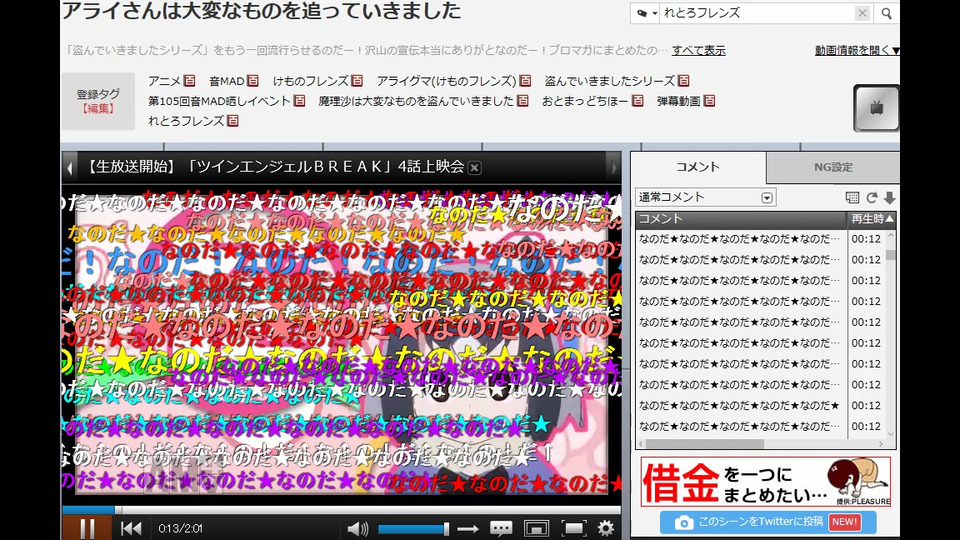Expand 動画情報を開く panel
960x540 pixels.
click(x=856, y=50)
